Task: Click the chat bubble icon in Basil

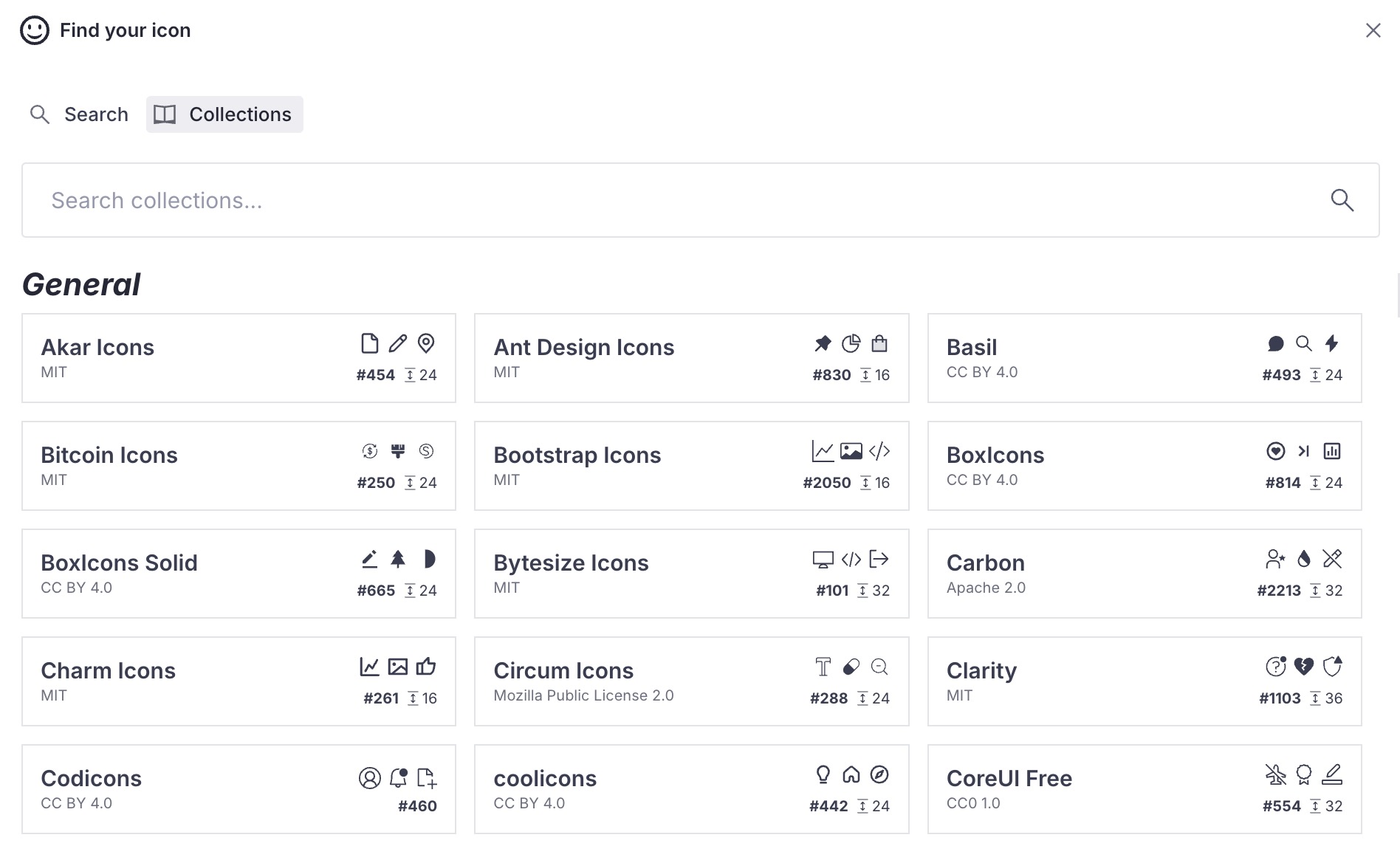Action: click(x=1276, y=343)
